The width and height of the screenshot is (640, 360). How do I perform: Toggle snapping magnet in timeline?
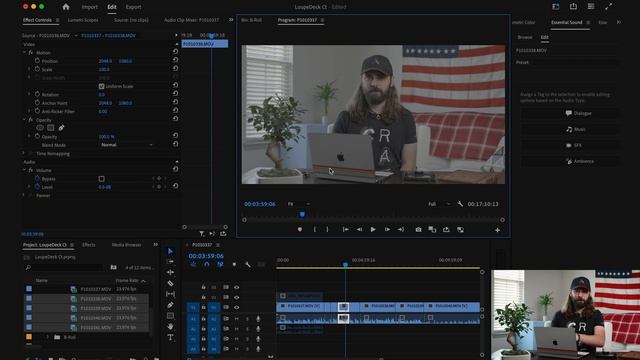[207, 264]
